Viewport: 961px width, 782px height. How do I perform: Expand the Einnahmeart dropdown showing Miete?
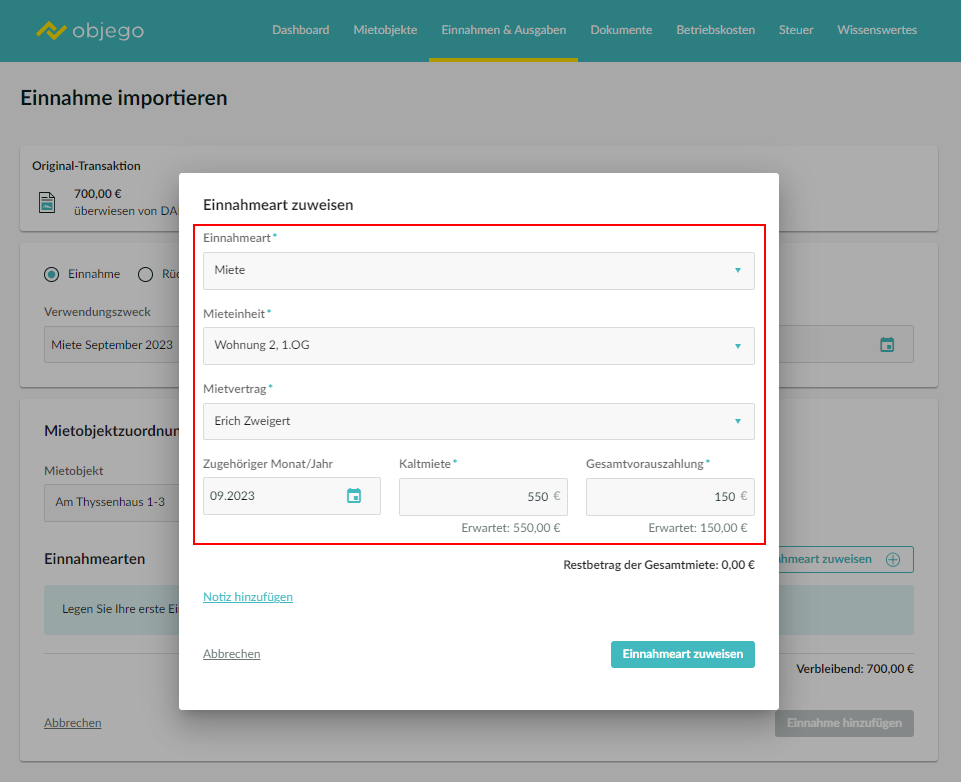(478, 270)
